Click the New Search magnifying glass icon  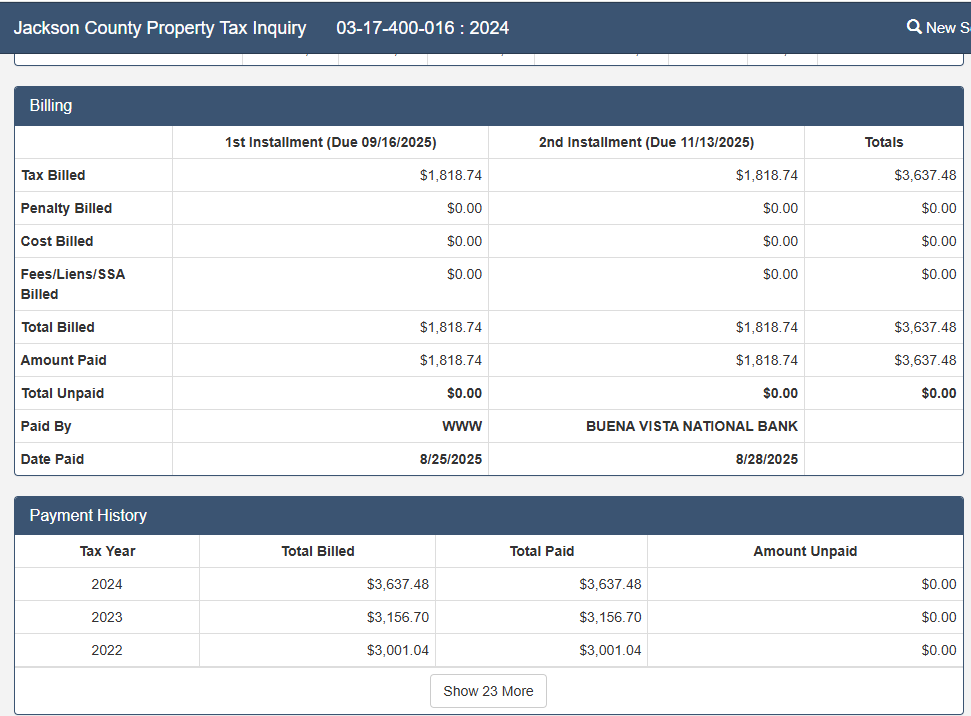[x=914, y=27]
